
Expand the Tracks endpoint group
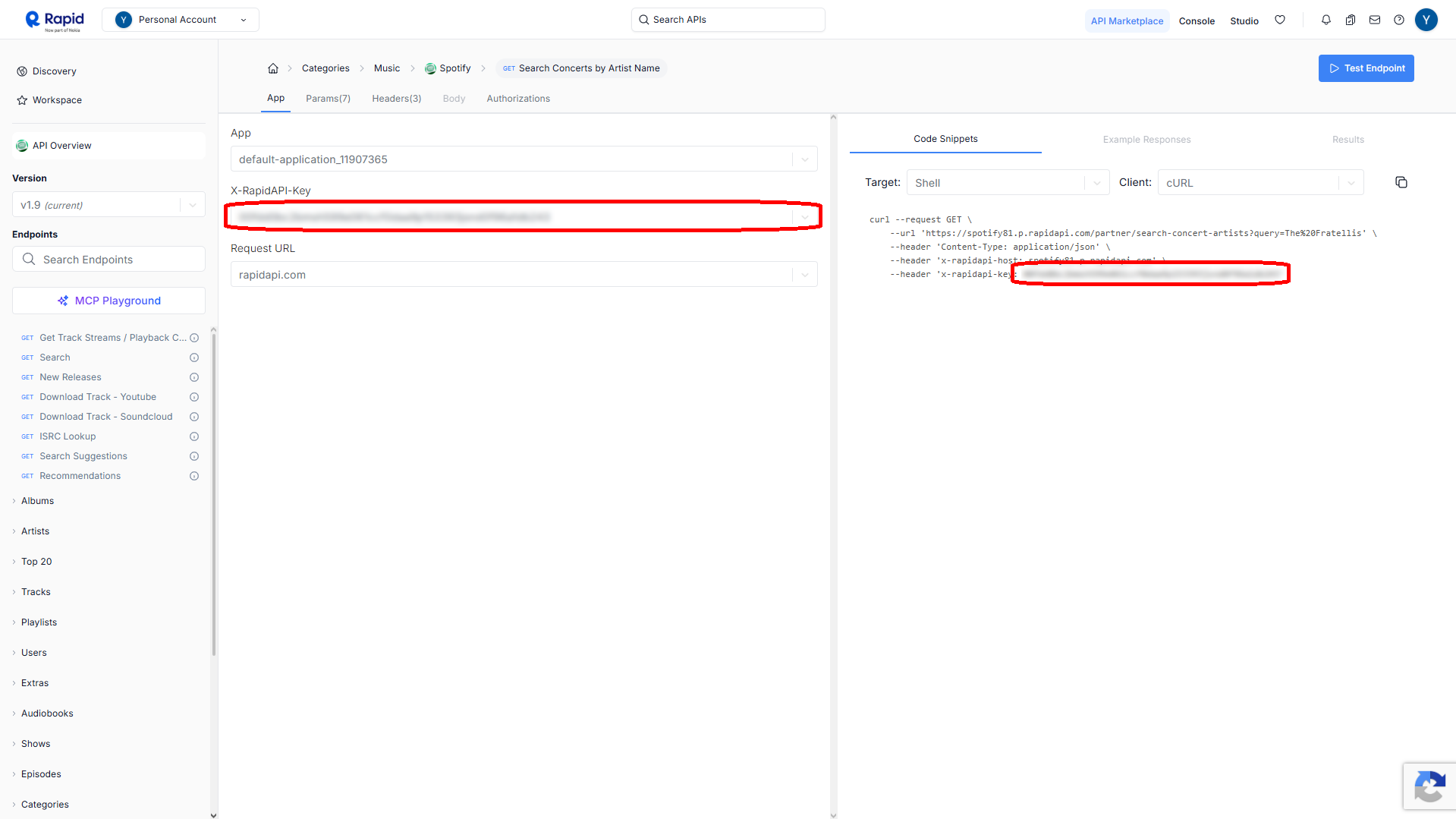tap(36, 592)
